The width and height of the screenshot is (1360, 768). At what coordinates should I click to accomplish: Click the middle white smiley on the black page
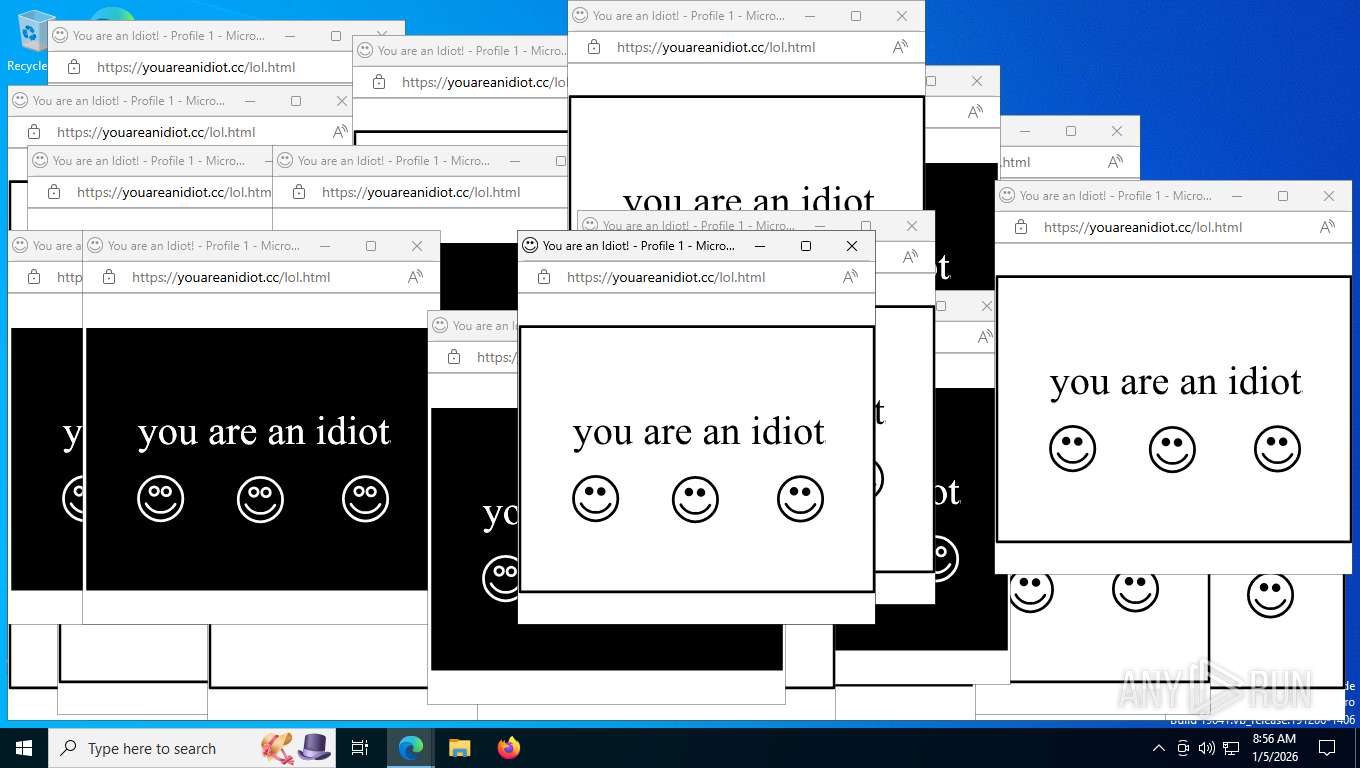260,498
